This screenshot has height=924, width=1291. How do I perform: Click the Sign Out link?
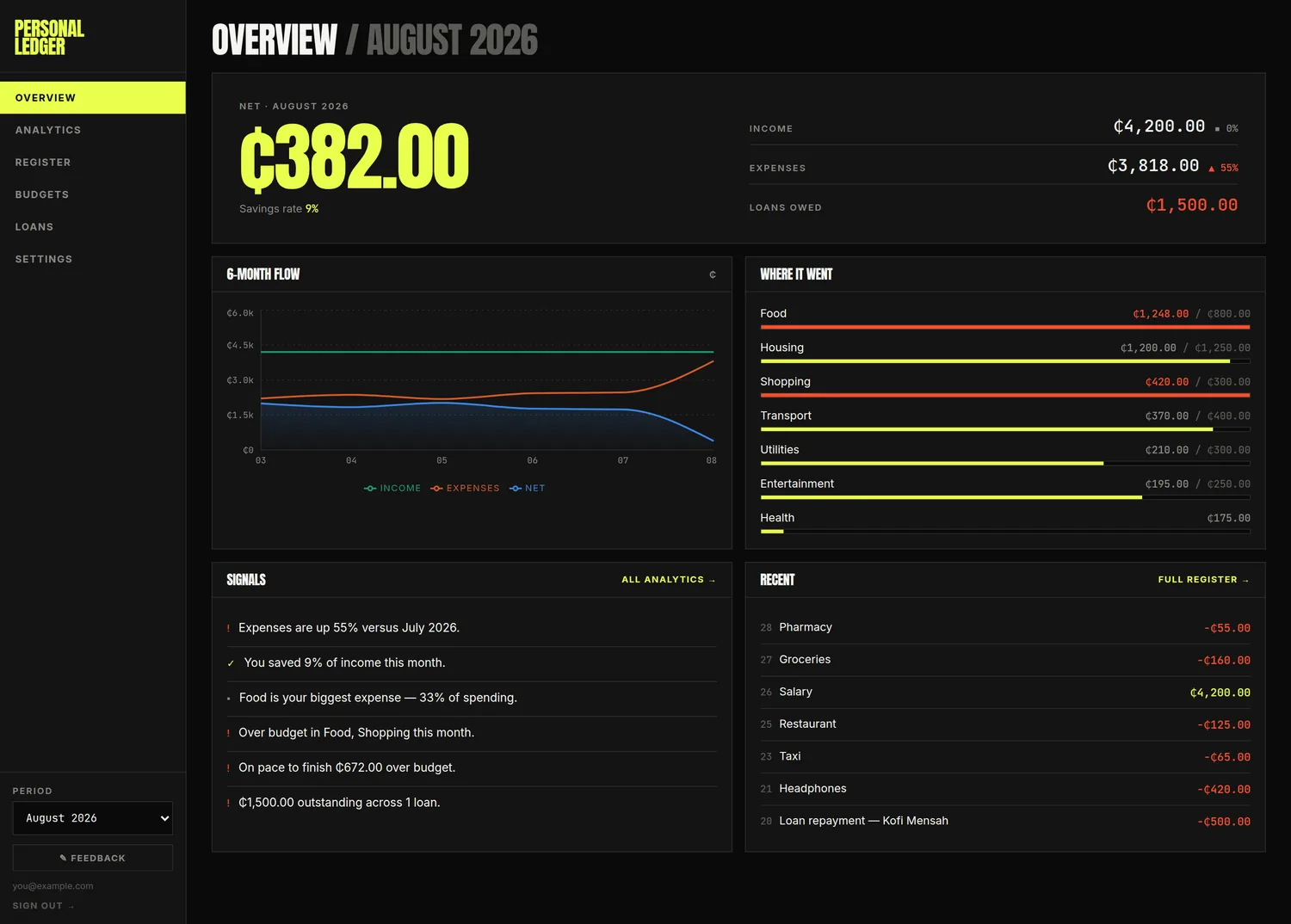click(43, 906)
